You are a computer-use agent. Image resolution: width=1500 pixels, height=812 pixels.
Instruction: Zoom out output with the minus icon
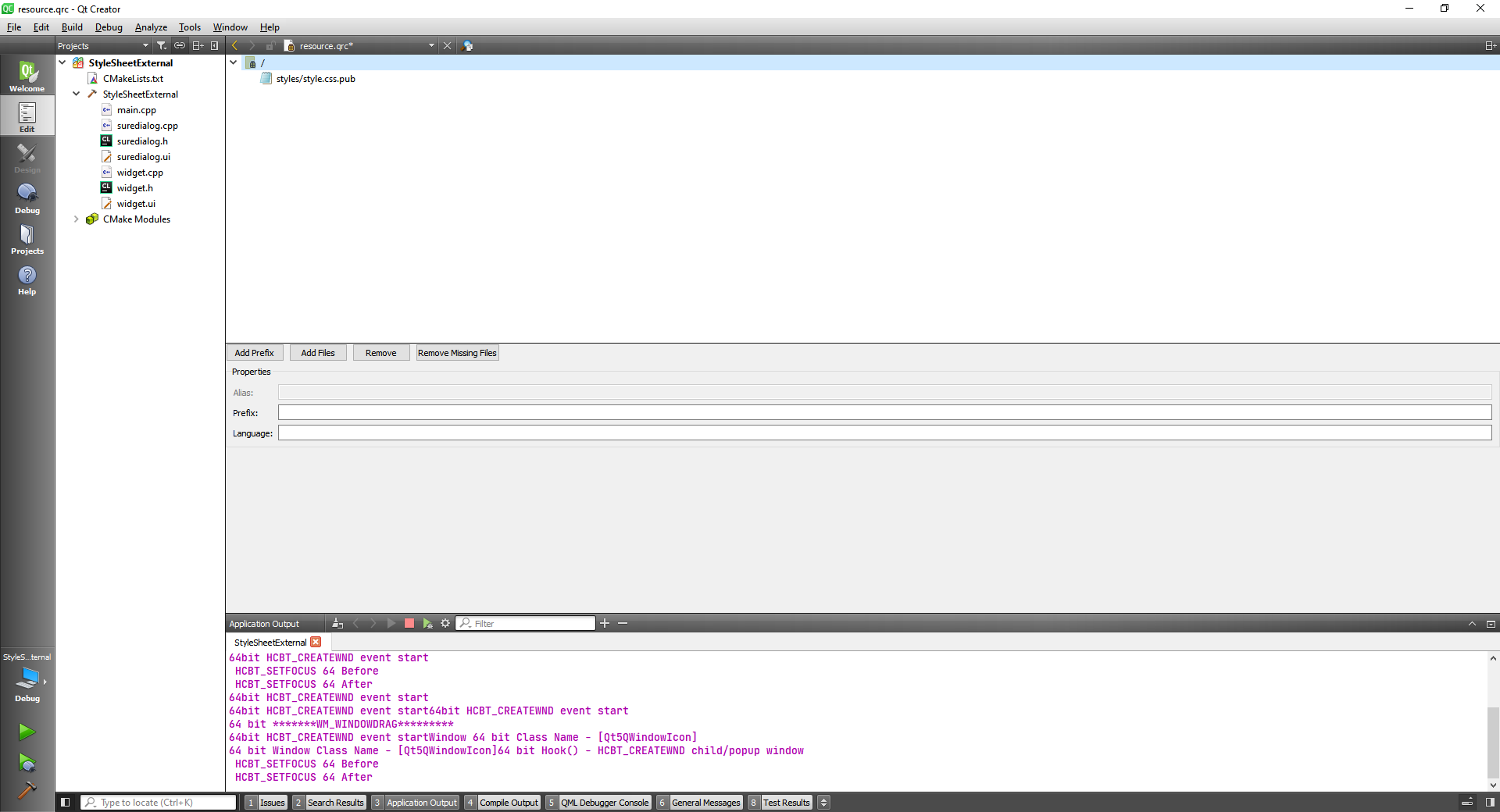623,623
